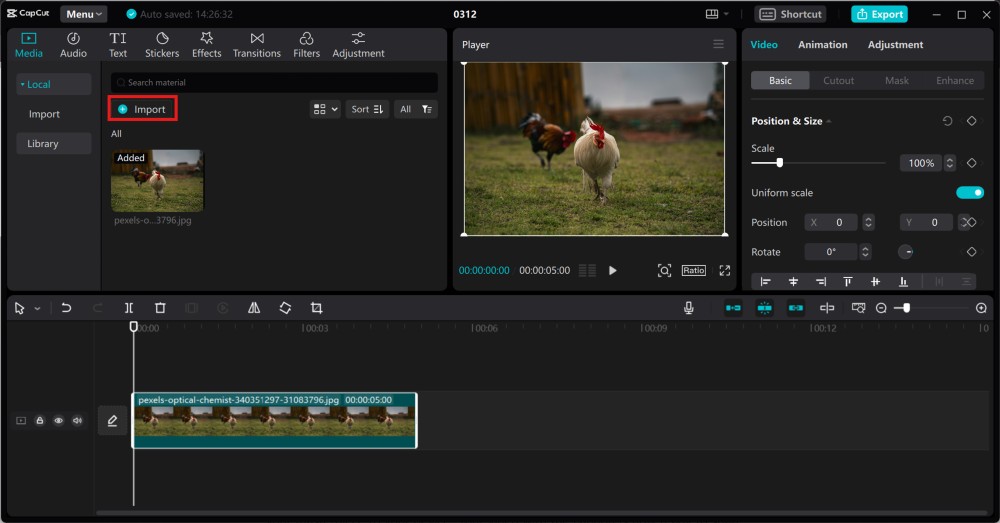Delete the selected clip with trash icon
The width and height of the screenshot is (1000, 523).
[x=160, y=308]
